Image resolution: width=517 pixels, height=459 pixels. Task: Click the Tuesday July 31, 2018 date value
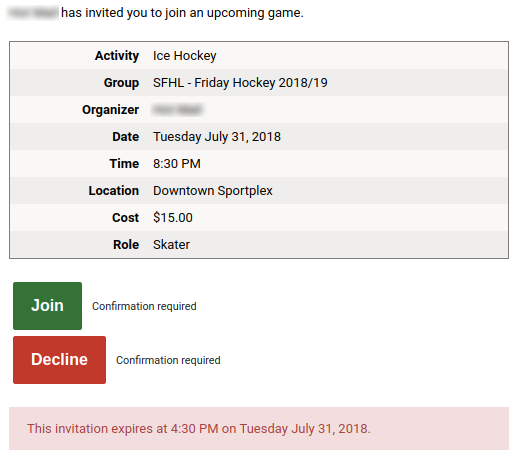[217, 137]
